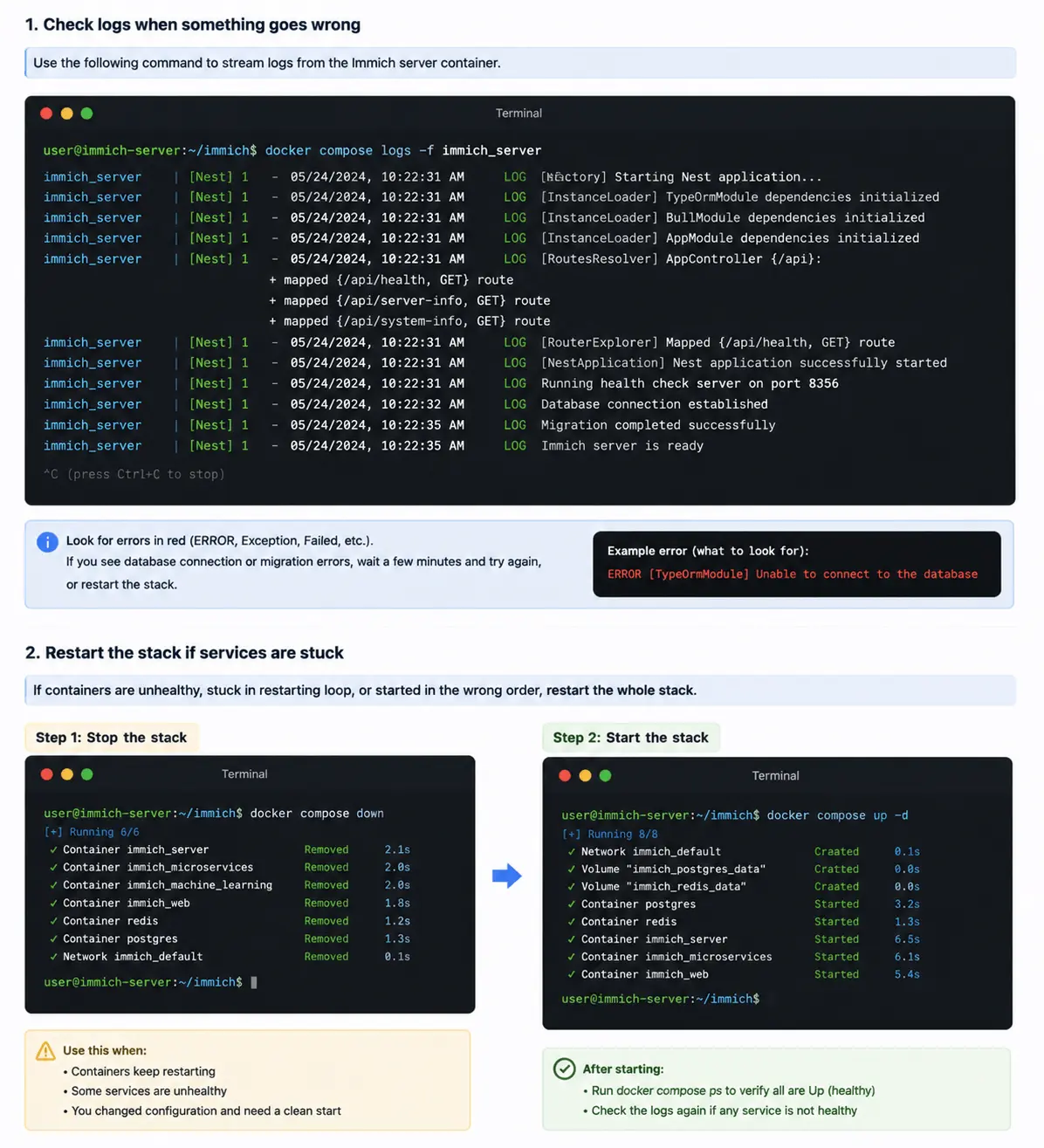Viewport: 1044px width, 1148px height.
Task: Click the checkmark beside 'Container postgres Removed'
Action: 54,939
